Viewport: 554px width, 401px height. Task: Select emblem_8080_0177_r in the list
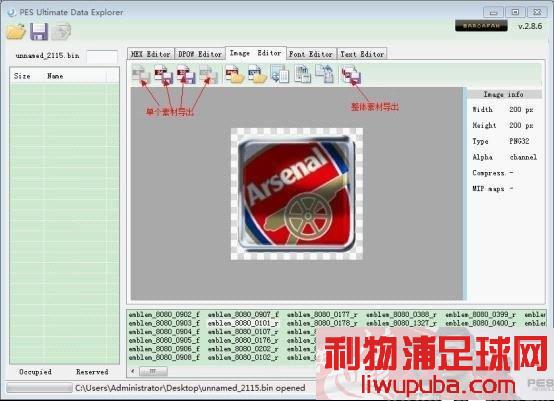(x=323, y=314)
